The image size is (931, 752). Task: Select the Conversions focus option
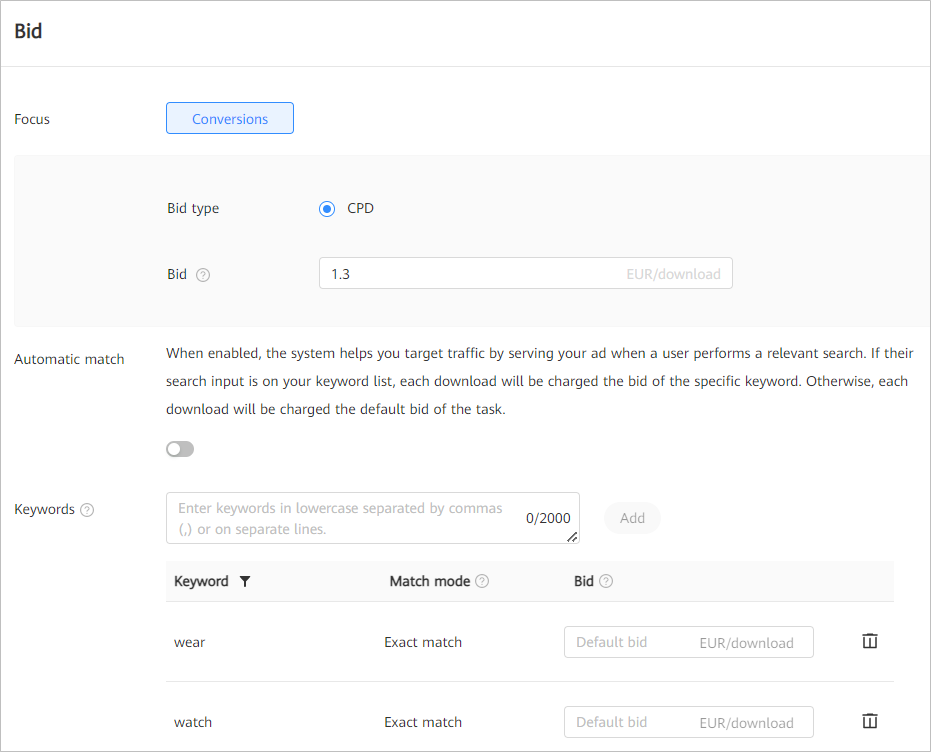(x=229, y=118)
